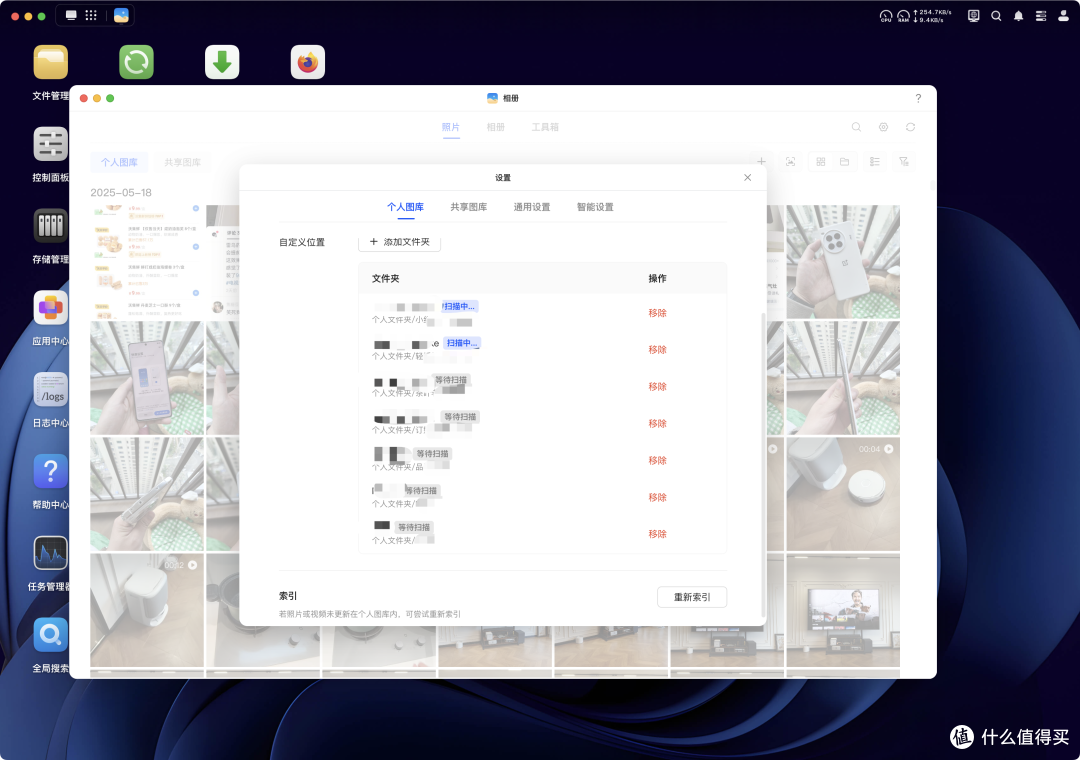
Task: Click 移除 for the 个人文件夹/小 row
Action: pyautogui.click(x=657, y=313)
